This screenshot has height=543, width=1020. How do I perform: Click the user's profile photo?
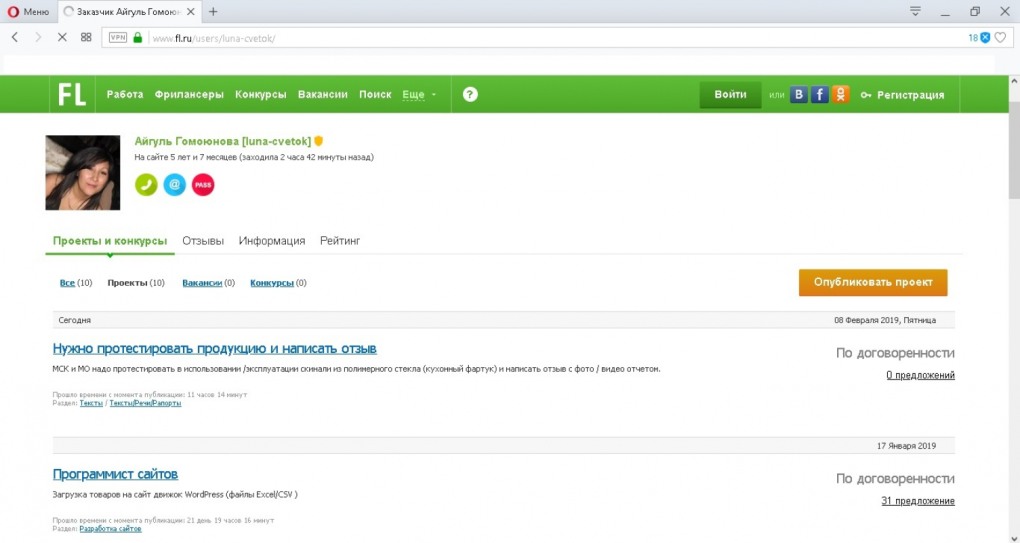click(x=83, y=172)
